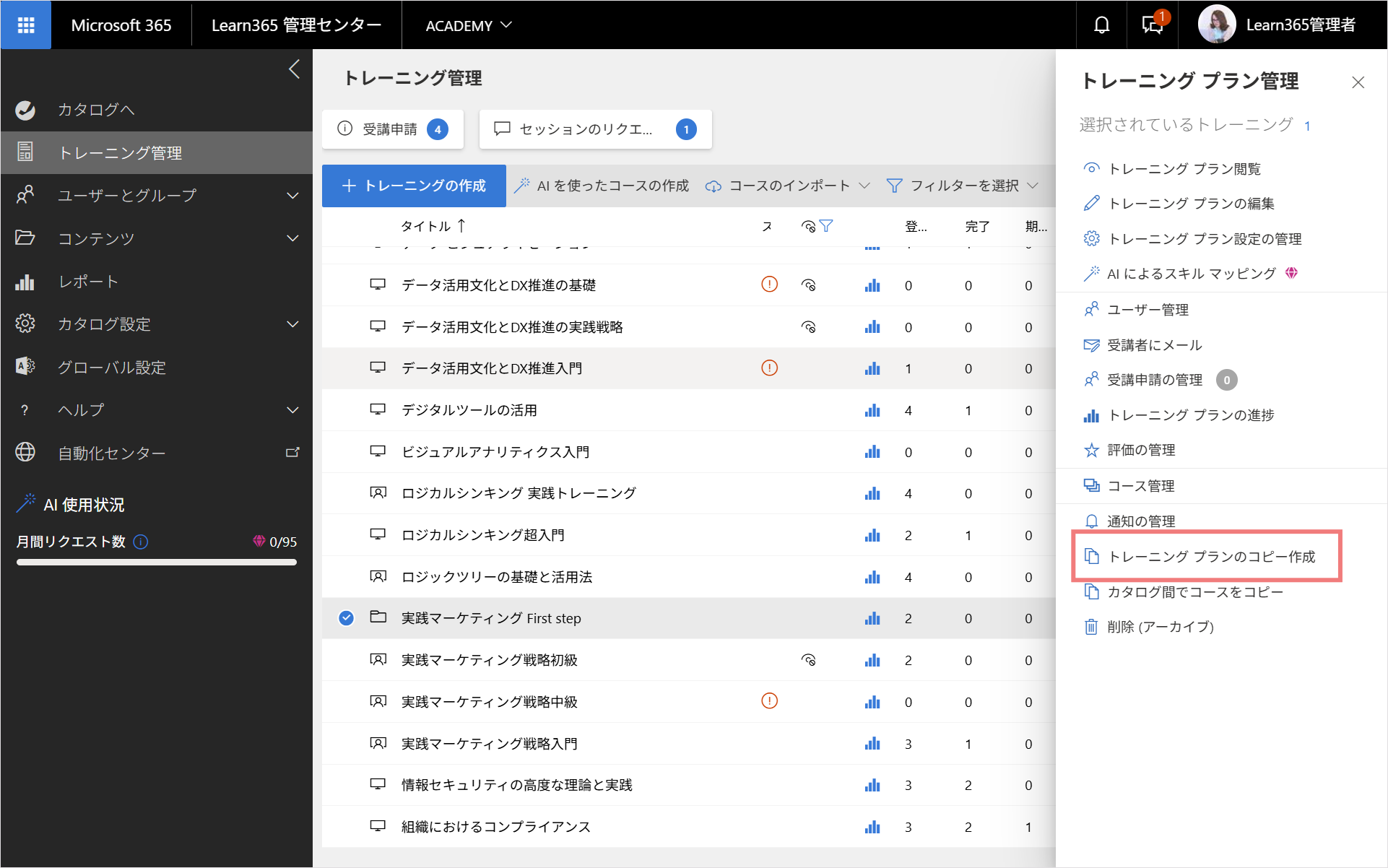Viewport: 1388px width, 868px height.
Task: Open the notifications bell in header
Action: pos(1101,25)
